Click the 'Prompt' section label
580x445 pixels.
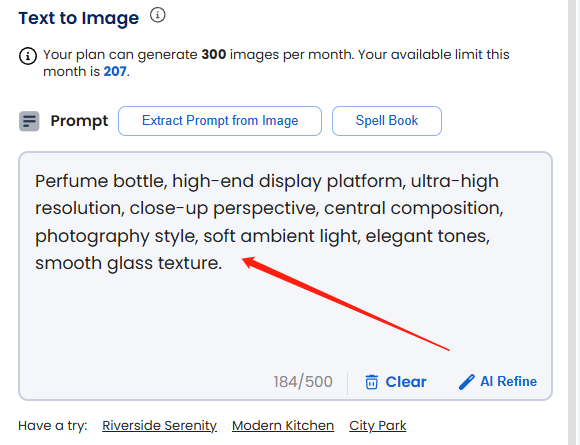[80, 121]
